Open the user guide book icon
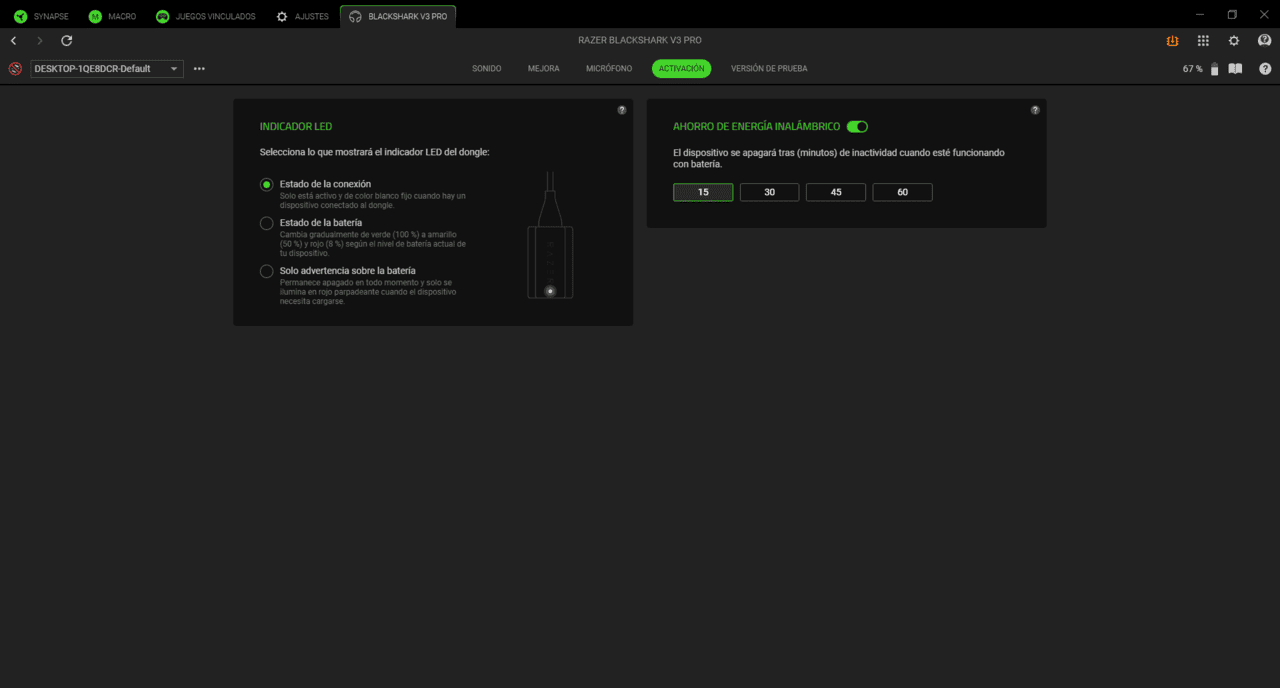Image resolution: width=1280 pixels, height=688 pixels. pyautogui.click(x=1236, y=69)
